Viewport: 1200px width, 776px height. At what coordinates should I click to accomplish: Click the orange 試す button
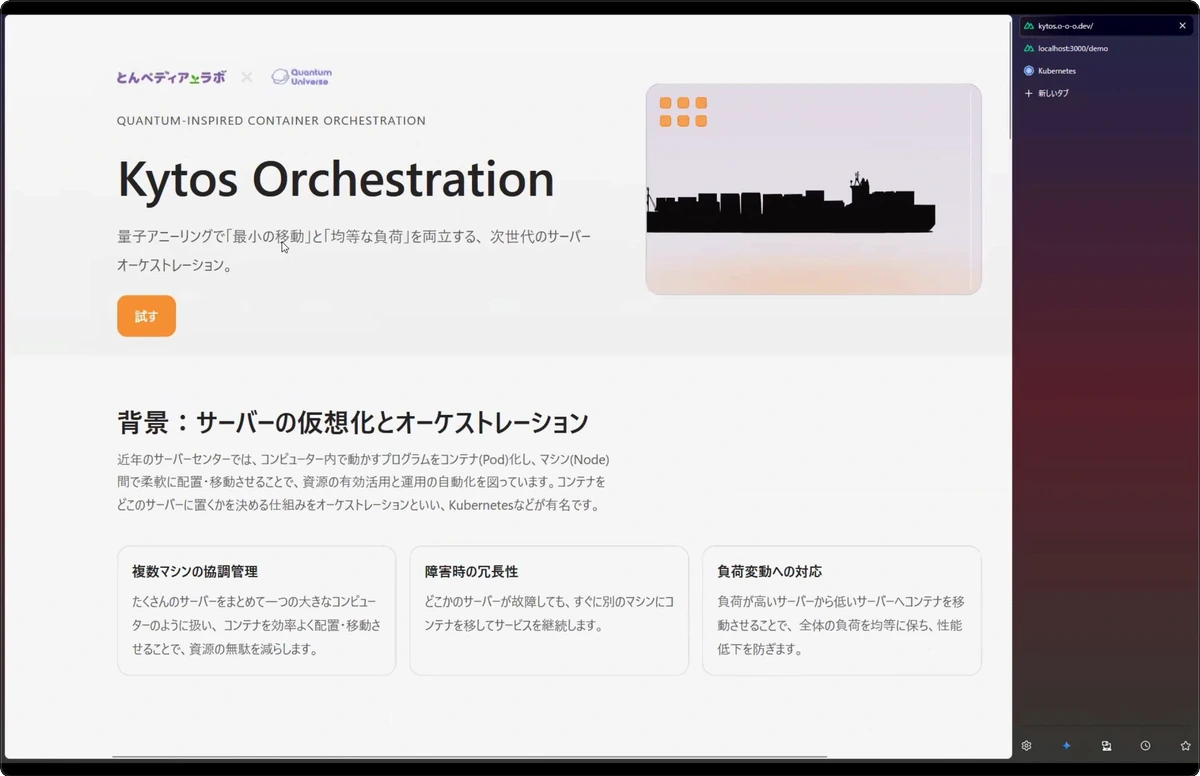coord(146,315)
